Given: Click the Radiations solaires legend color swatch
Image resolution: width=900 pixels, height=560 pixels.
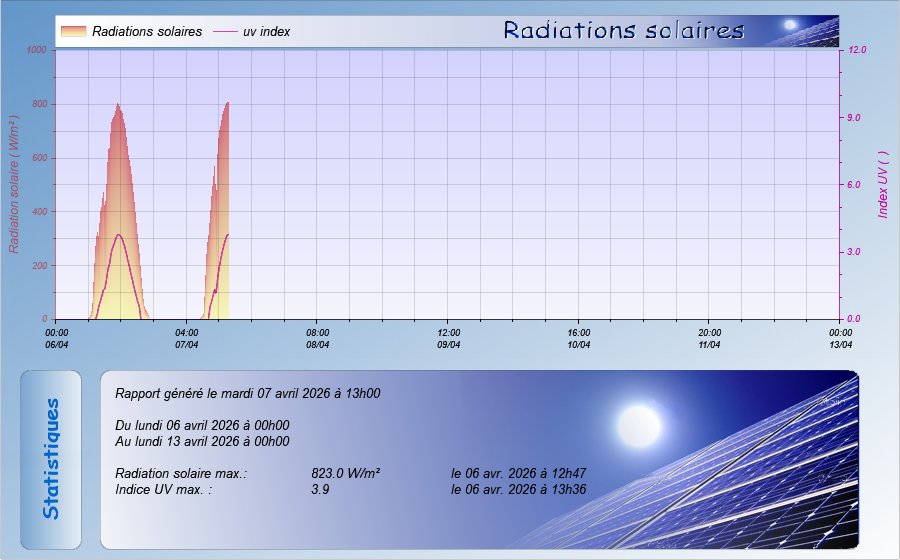Looking at the screenshot, I should (x=73, y=31).
